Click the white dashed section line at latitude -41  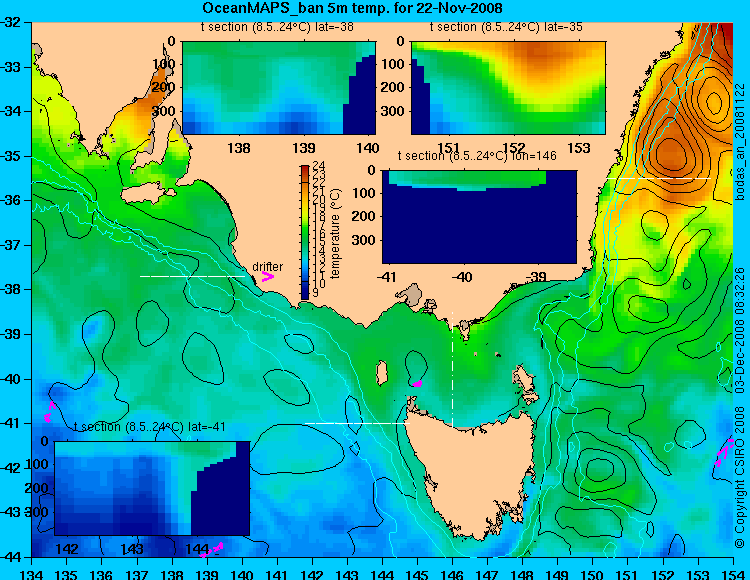point(357,423)
